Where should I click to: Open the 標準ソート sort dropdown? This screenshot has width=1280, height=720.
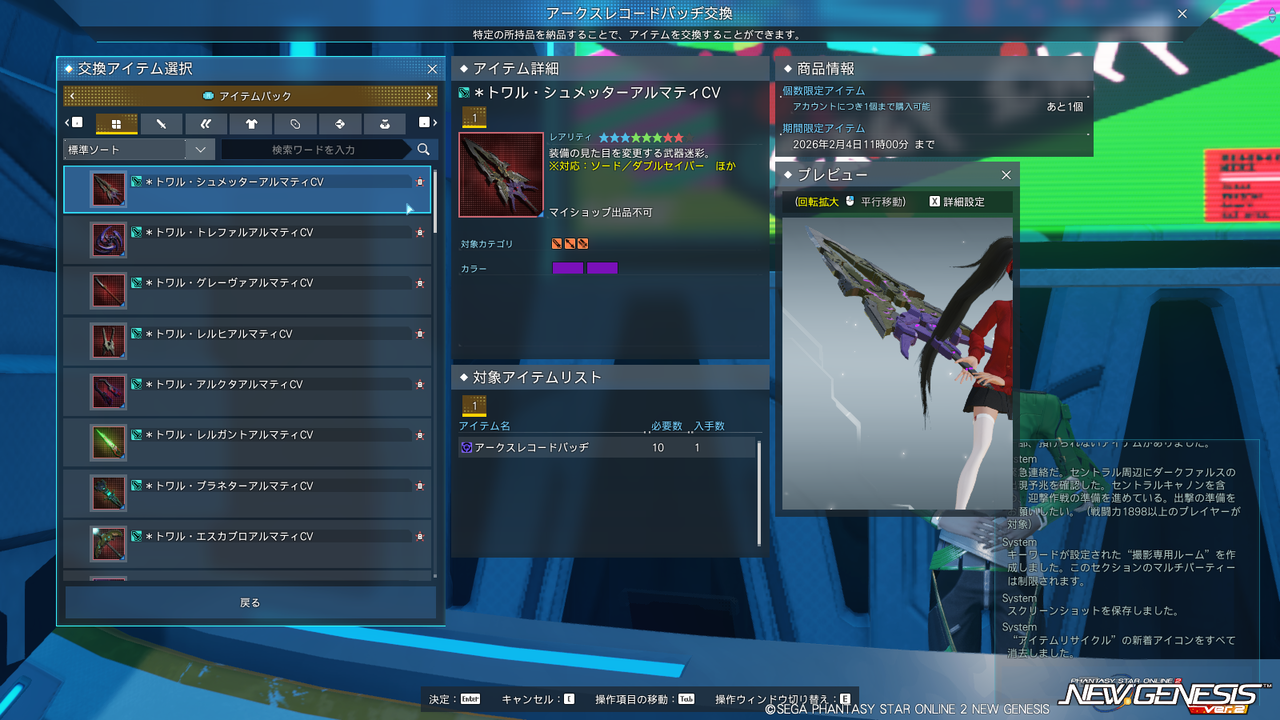coord(138,149)
